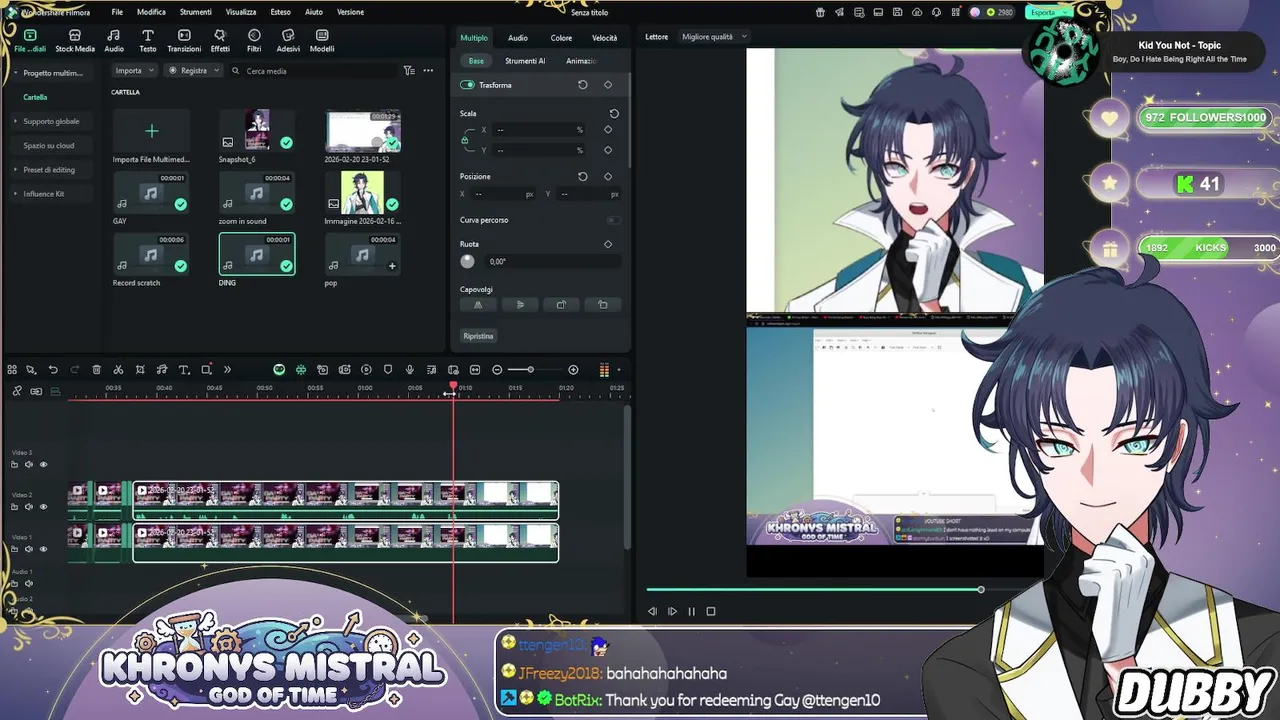Image resolution: width=1280 pixels, height=720 pixels.
Task: Hide the Video 3 track
Action: pos(43,464)
